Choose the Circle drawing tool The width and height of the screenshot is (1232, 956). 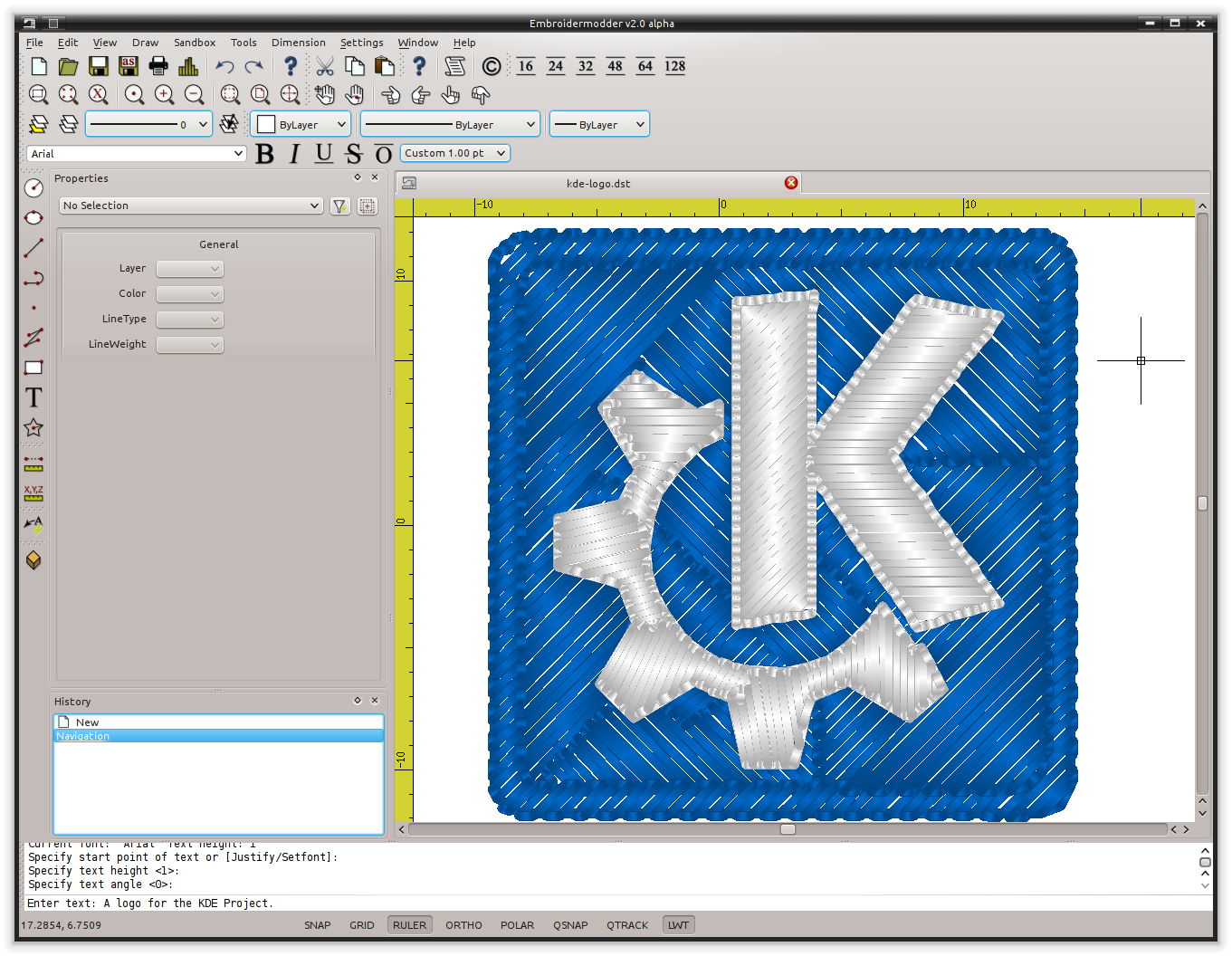click(x=33, y=187)
